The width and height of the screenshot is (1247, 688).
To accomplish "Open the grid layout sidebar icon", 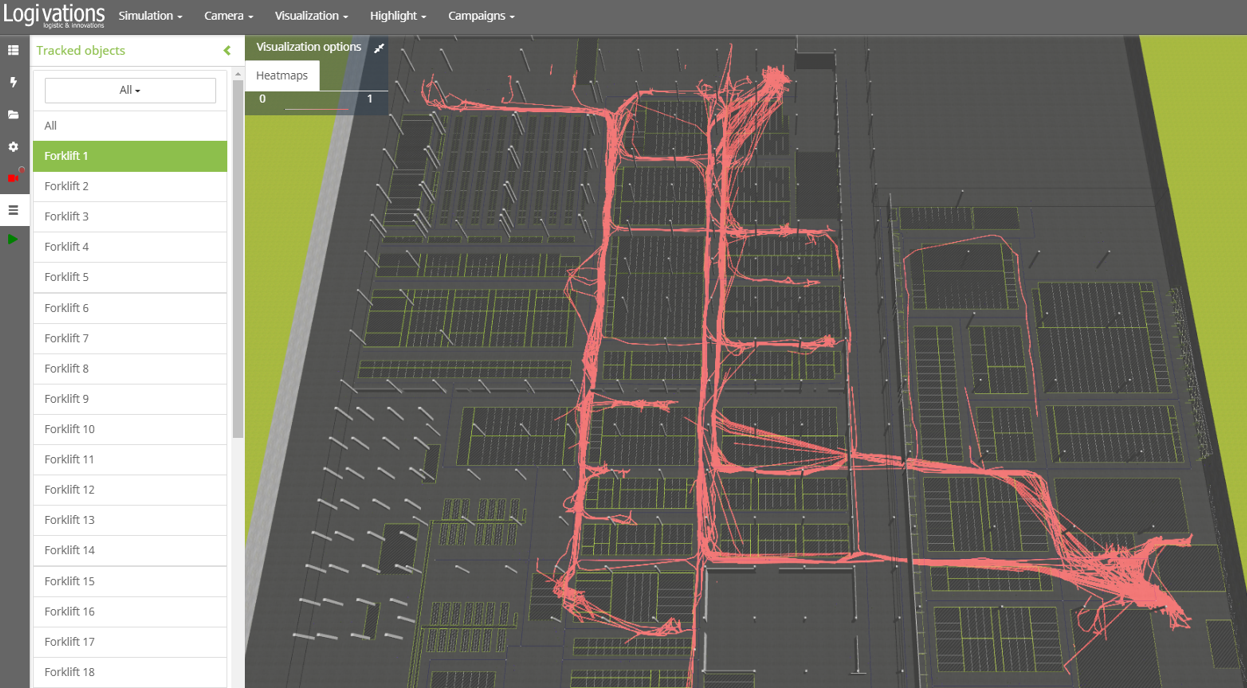I will click(x=13, y=50).
